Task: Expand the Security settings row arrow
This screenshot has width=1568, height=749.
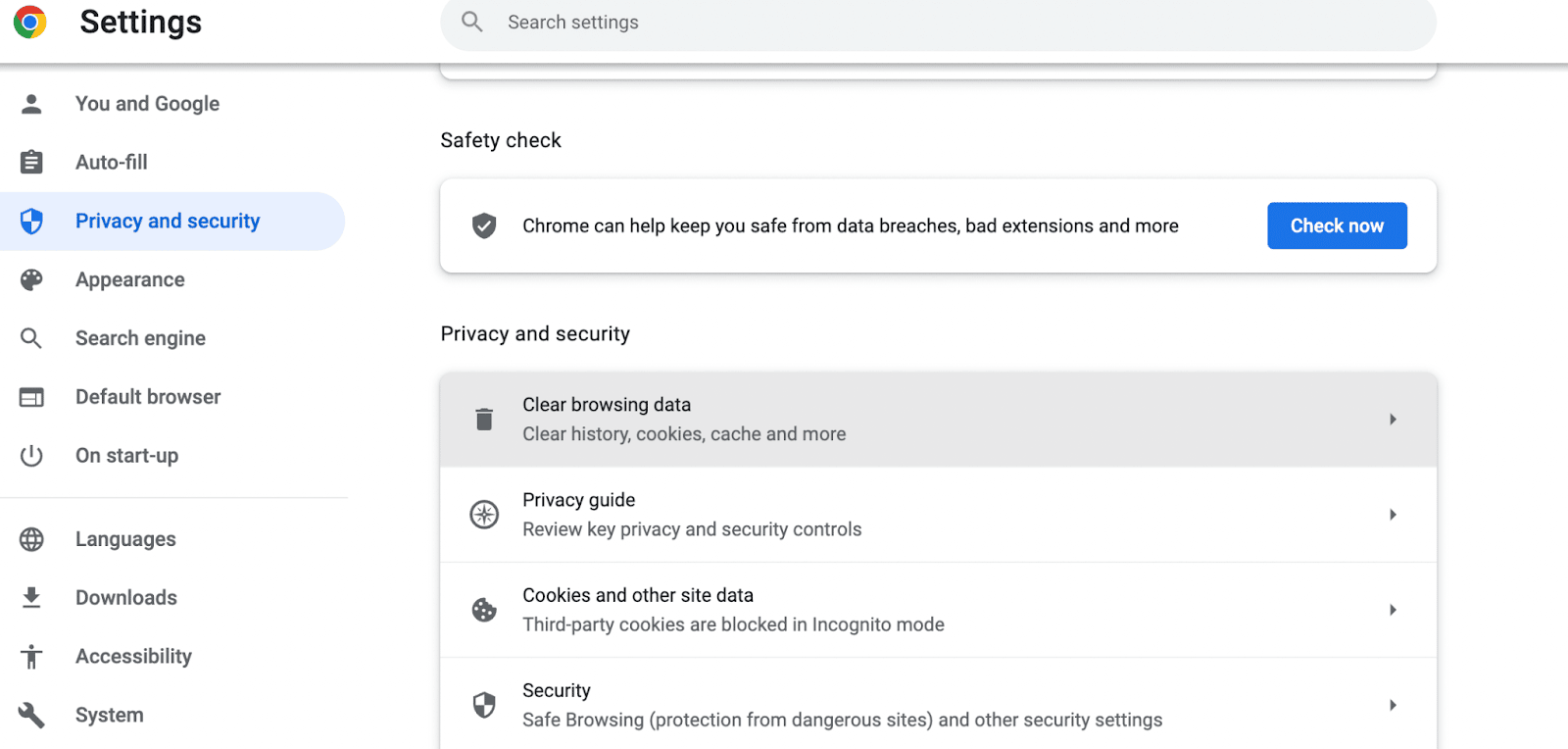Action: [1393, 704]
